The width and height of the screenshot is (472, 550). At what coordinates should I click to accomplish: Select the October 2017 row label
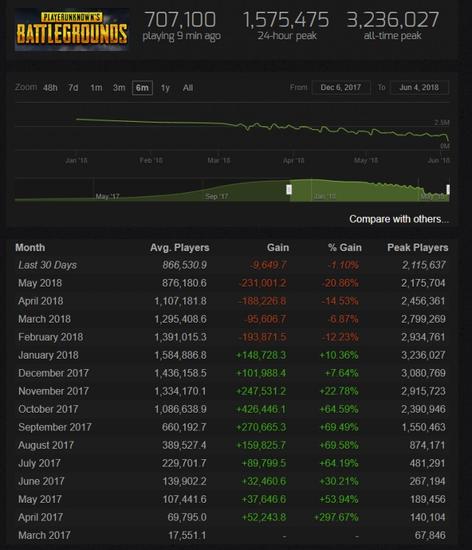coord(48,409)
